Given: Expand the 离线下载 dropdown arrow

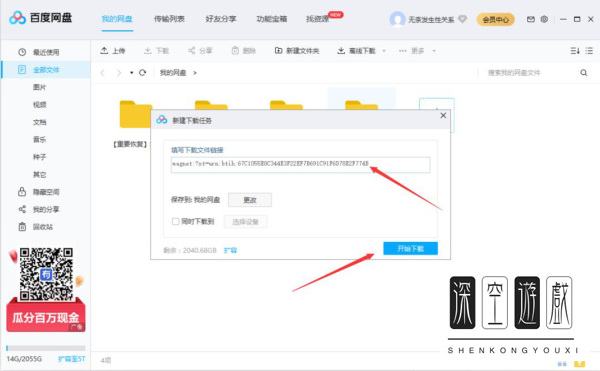Looking at the screenshot, I should [384, 50].
